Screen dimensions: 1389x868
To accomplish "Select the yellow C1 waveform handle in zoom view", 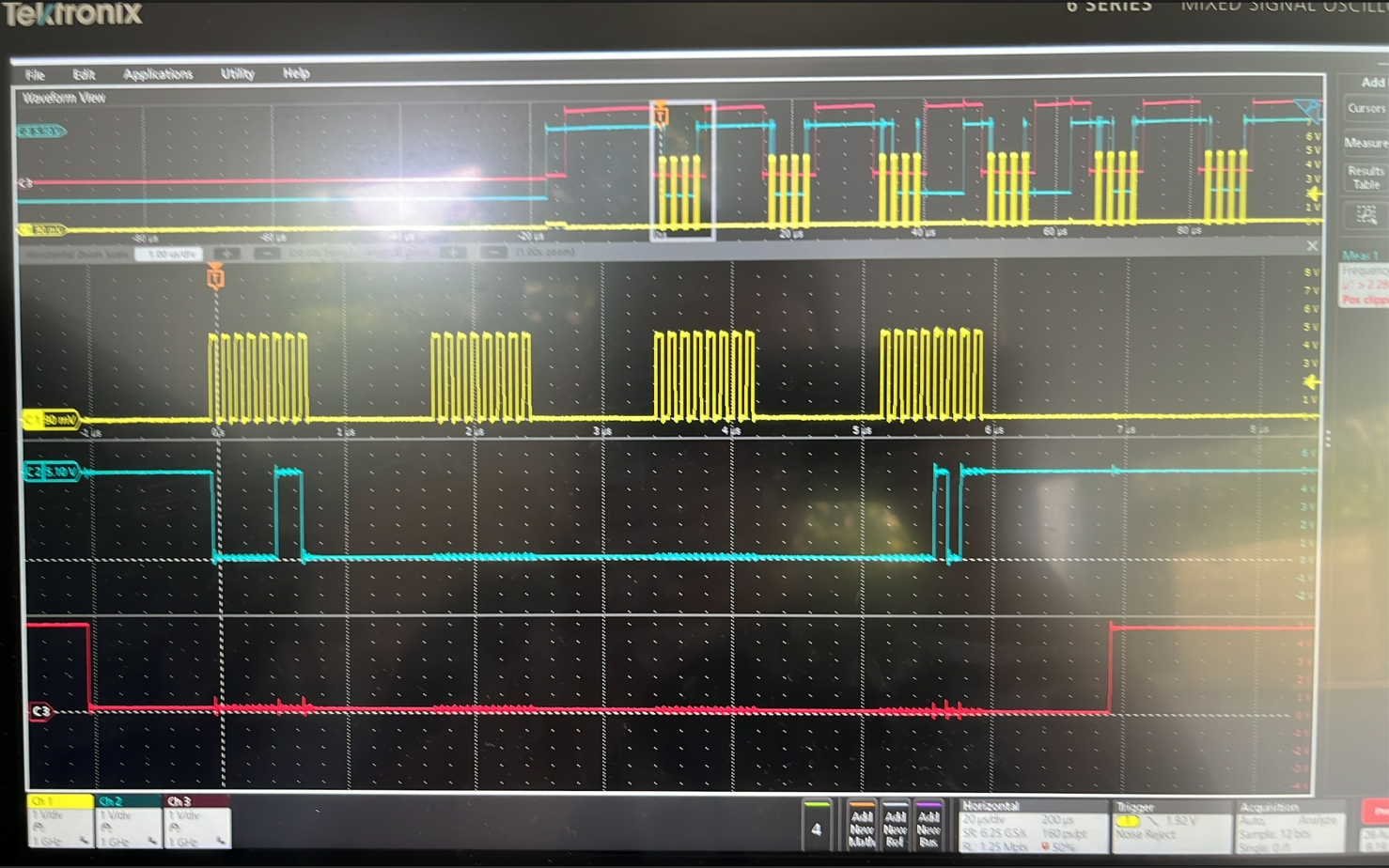I will coord(52,420).
